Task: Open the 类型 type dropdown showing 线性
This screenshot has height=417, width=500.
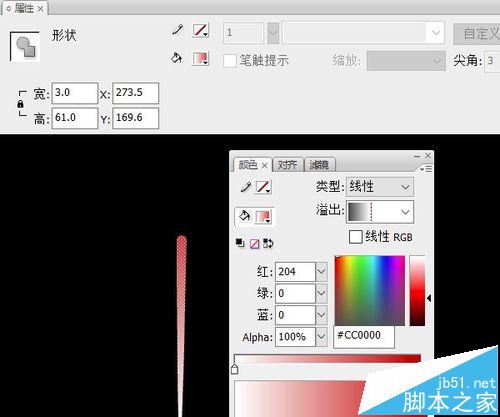Action: coord(380,187)
